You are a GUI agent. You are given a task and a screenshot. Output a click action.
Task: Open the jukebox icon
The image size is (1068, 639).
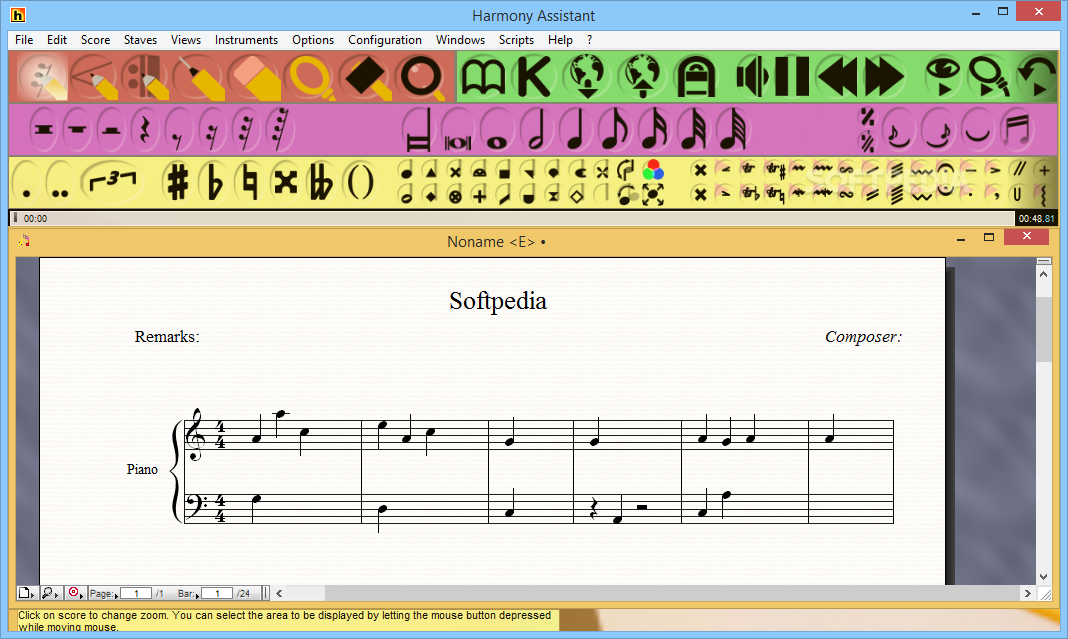(695, 76)
